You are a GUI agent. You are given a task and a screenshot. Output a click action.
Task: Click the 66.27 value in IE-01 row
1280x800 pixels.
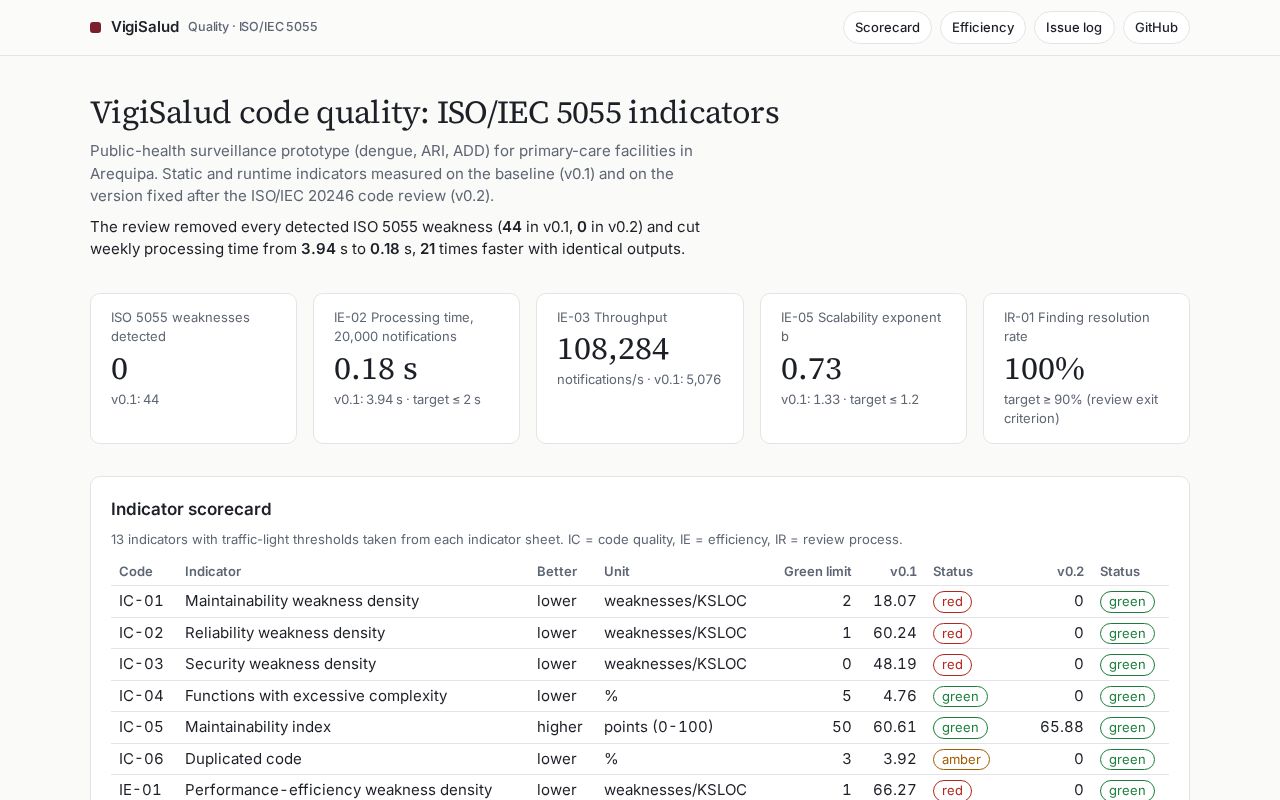tap(895, 790)
